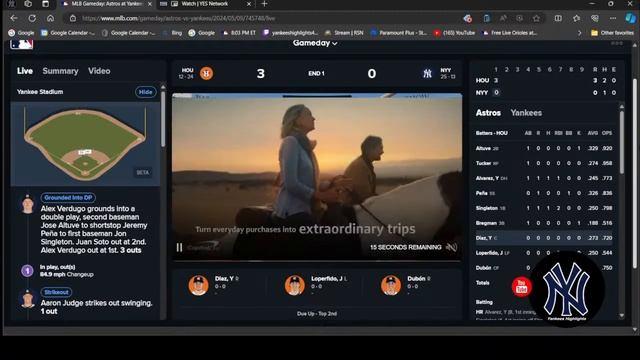The width and height of the screenshot is (640, 360).
Task: Click Peña in the batters table
Action: tap(482, 193)
